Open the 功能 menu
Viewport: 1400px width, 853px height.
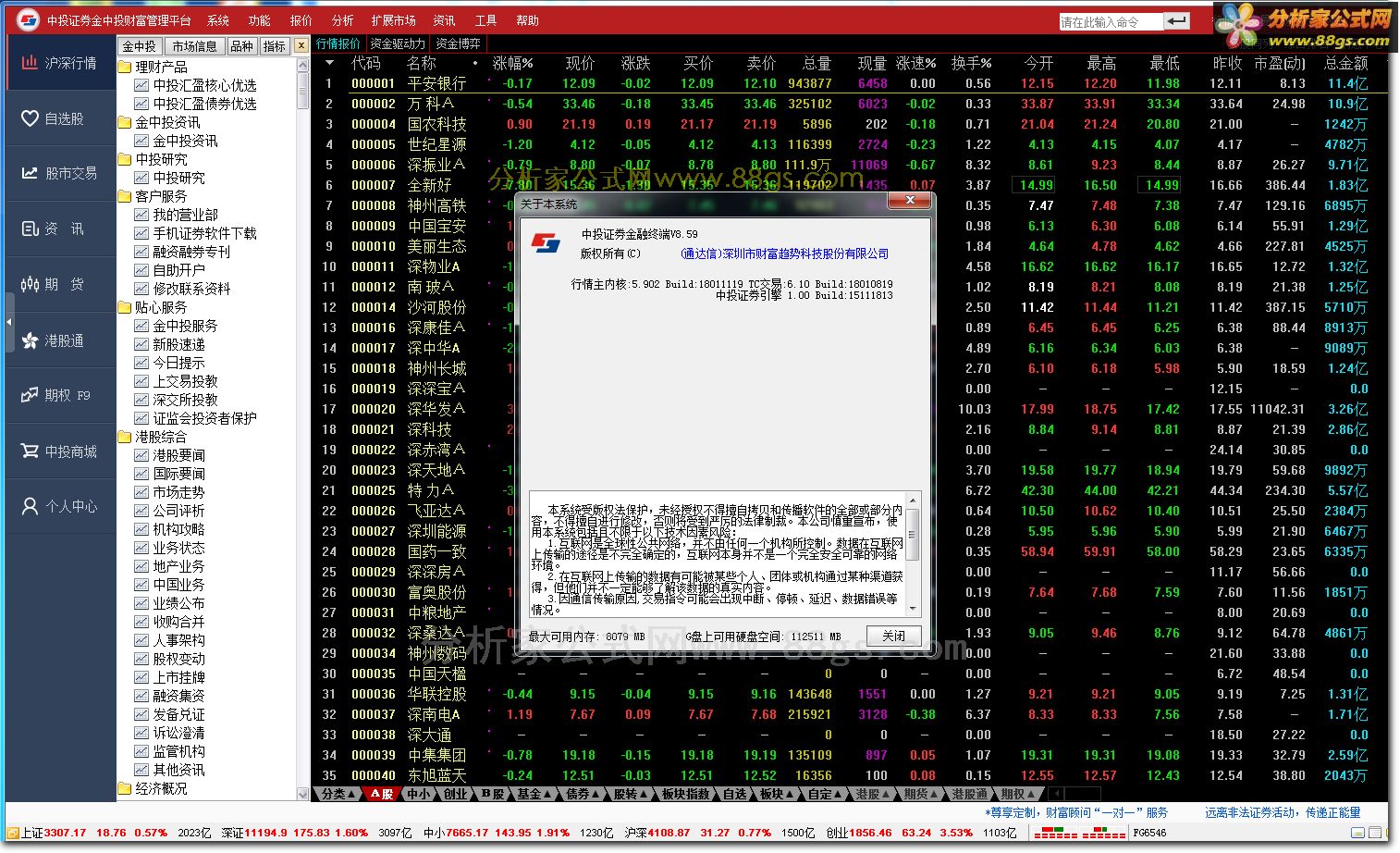pyautogui.click(x=260, y=20)
